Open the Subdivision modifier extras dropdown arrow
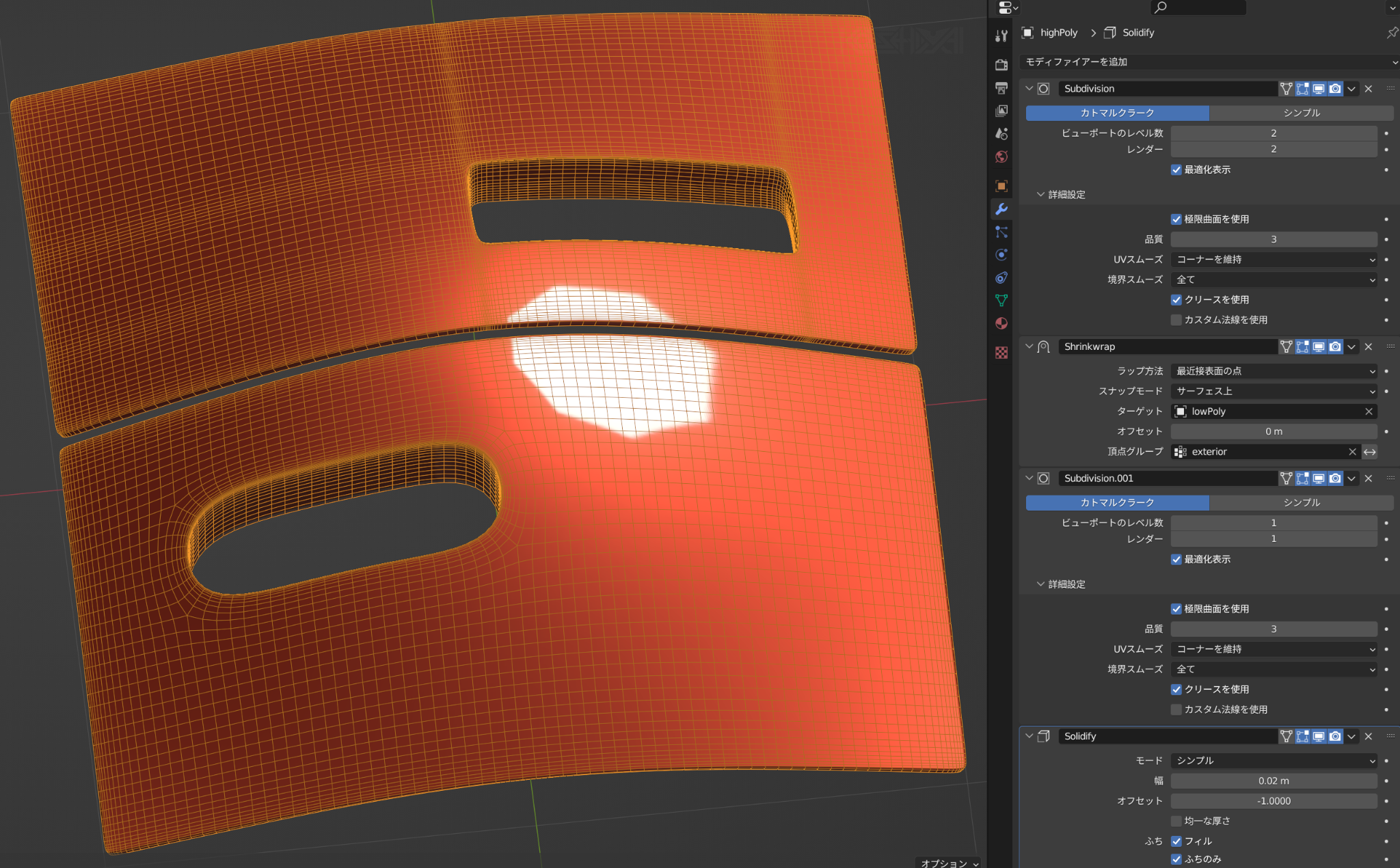This screenshot has width=1400, height=868. click(1351, 89)
